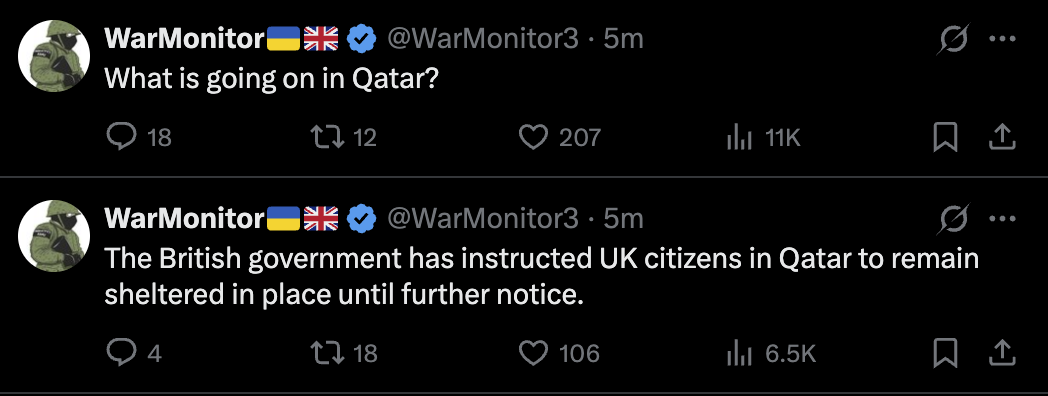Bookmark the British government tweet
Screen dimensions: 1048x396
(x=945, y=353)
